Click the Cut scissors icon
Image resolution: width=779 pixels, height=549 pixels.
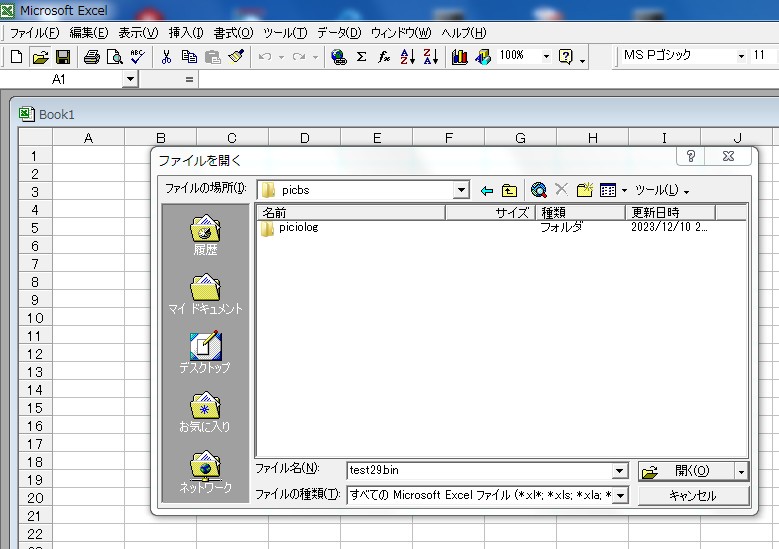tap(166, 57)
